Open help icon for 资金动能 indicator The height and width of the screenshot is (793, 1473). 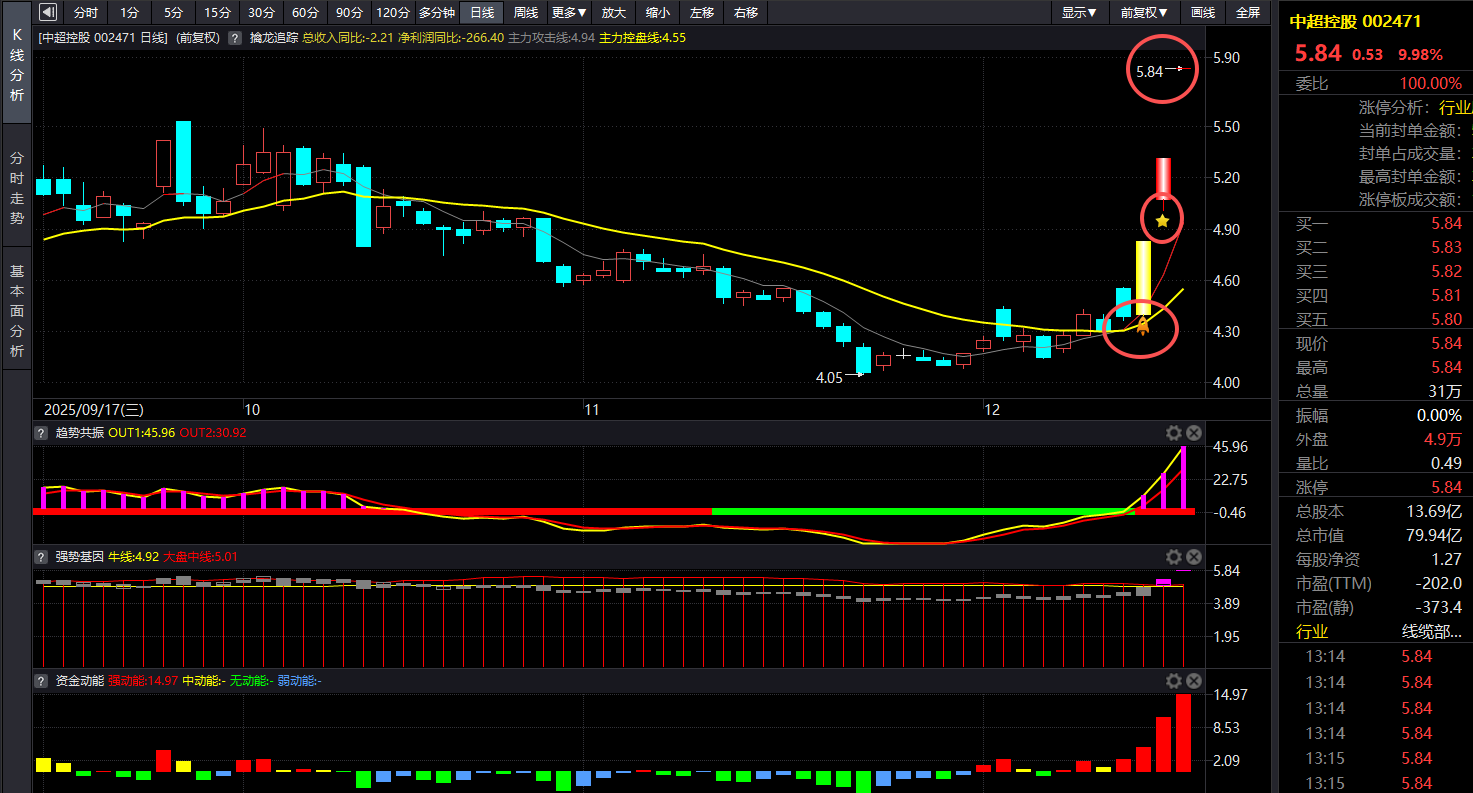coord(41,681)
